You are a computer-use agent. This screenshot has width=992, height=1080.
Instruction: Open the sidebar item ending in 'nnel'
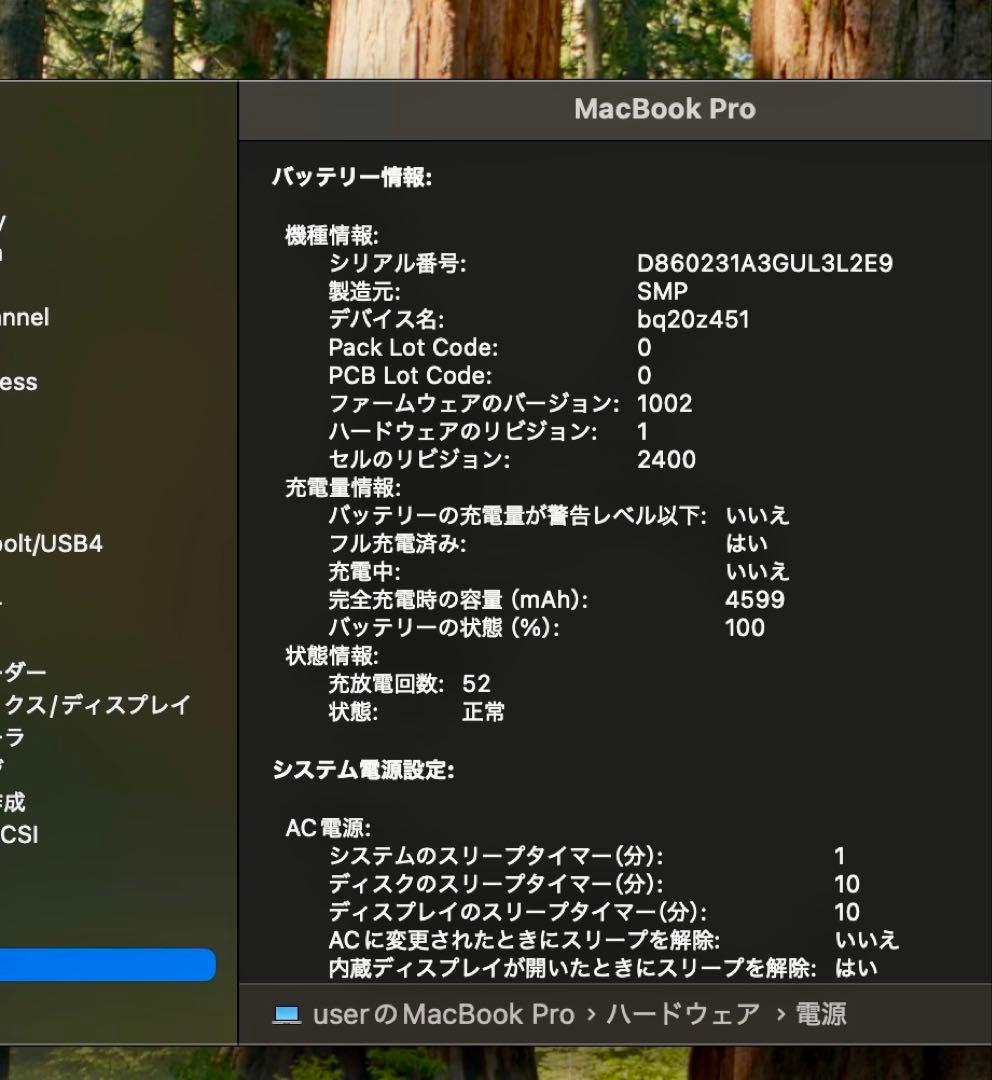pos(25,318)
